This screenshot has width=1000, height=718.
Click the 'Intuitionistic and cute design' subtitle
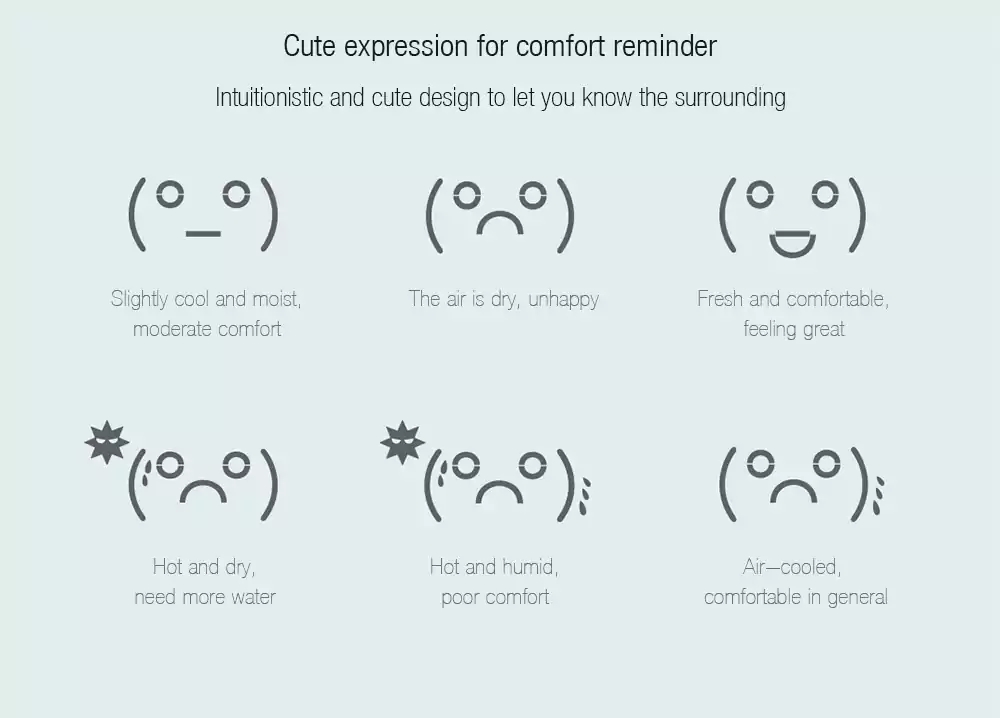coord(500,98)
